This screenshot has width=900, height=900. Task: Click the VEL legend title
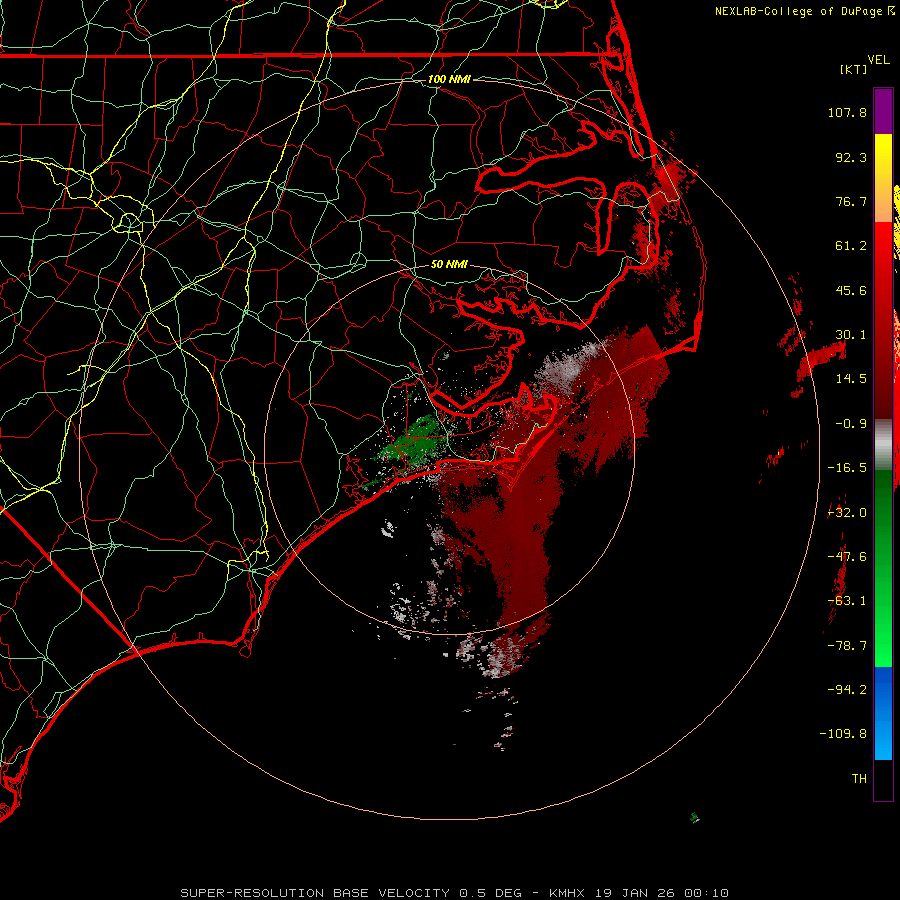point(878,60)
